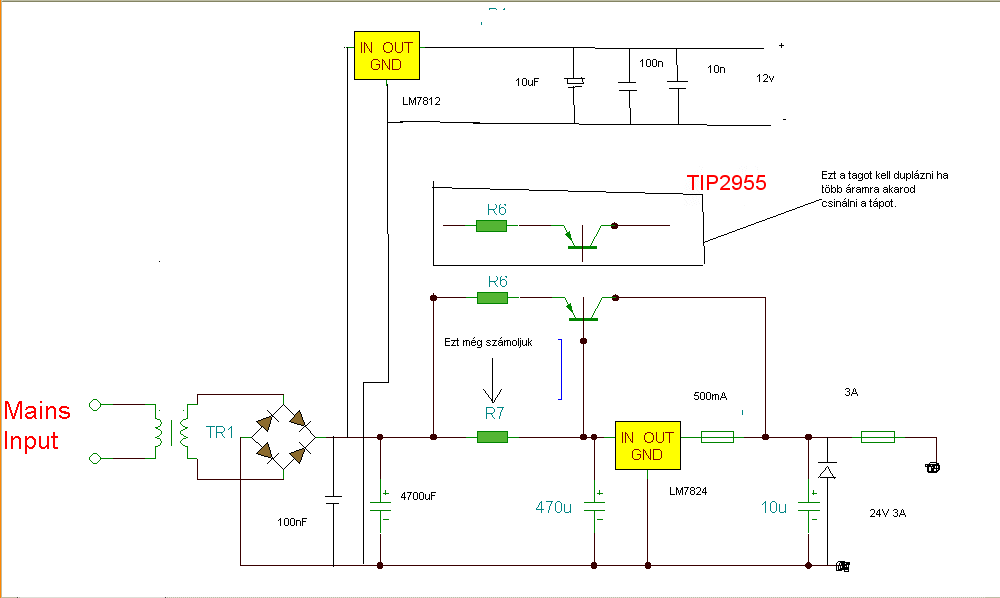The height and width of the screenshot is (598, 1000).
Task: Click the red TIP2955 label
Action: (726, 183)
